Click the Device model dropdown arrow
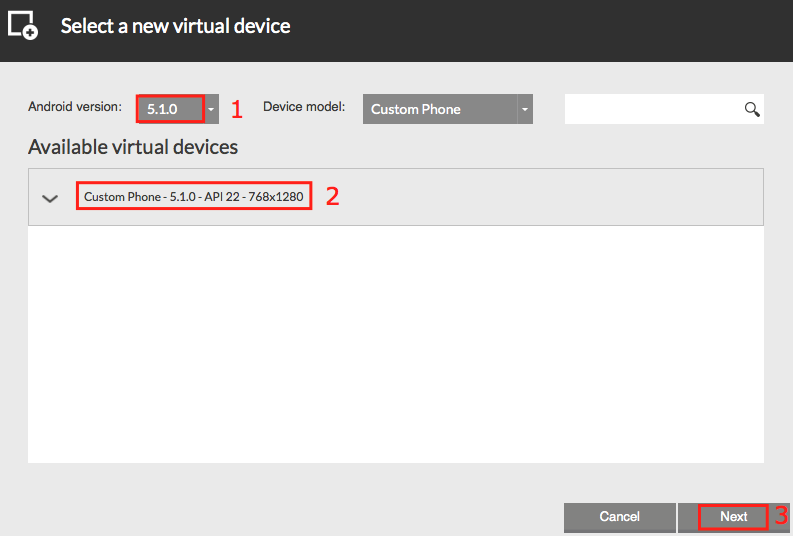The image size is (793, 536). click(x=525, y=109)
